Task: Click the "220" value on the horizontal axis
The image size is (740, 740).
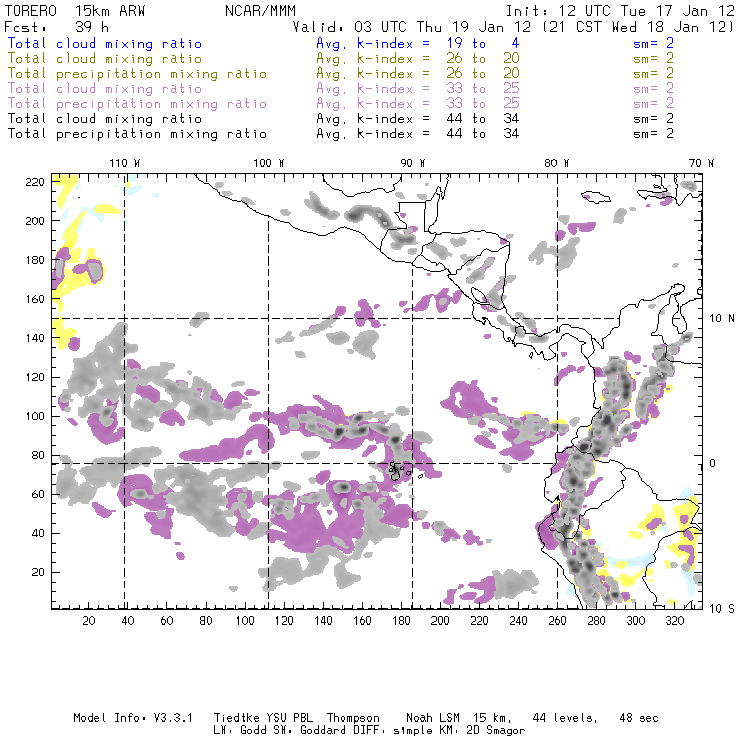Action: tap(479, 621)
